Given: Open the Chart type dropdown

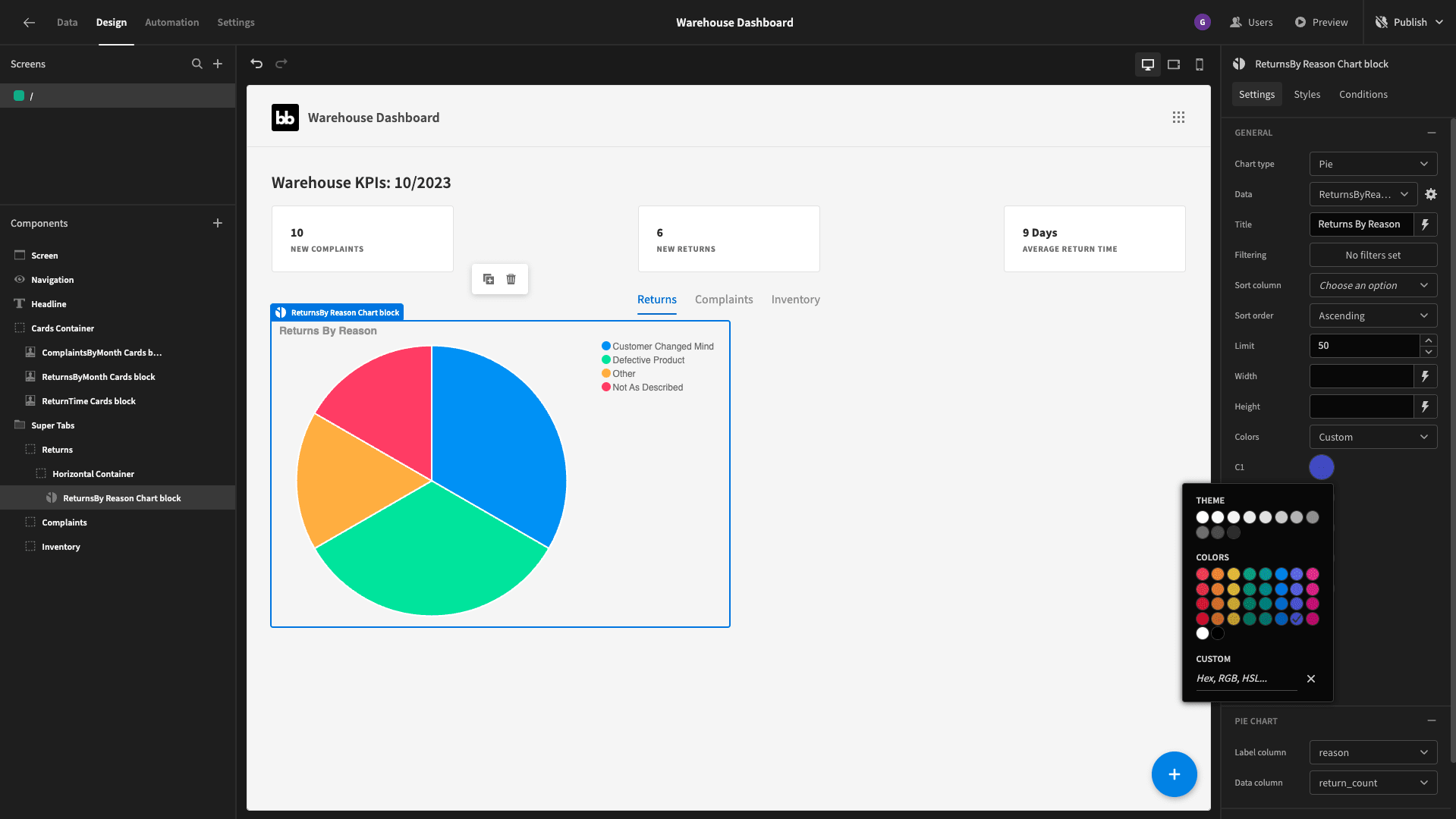Looking at the screenshot, I should click(1373, 164).
